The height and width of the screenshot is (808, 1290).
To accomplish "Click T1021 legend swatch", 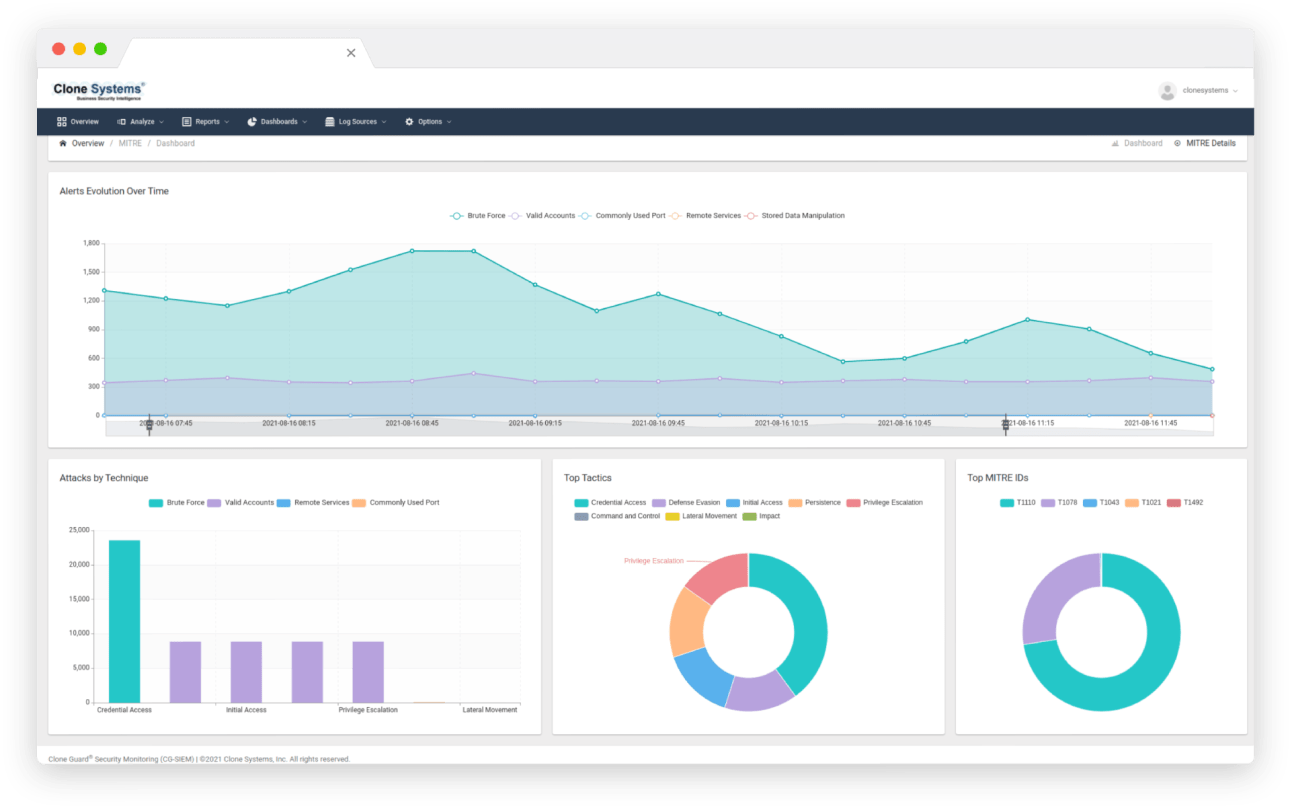I will tap(1132, 503).
